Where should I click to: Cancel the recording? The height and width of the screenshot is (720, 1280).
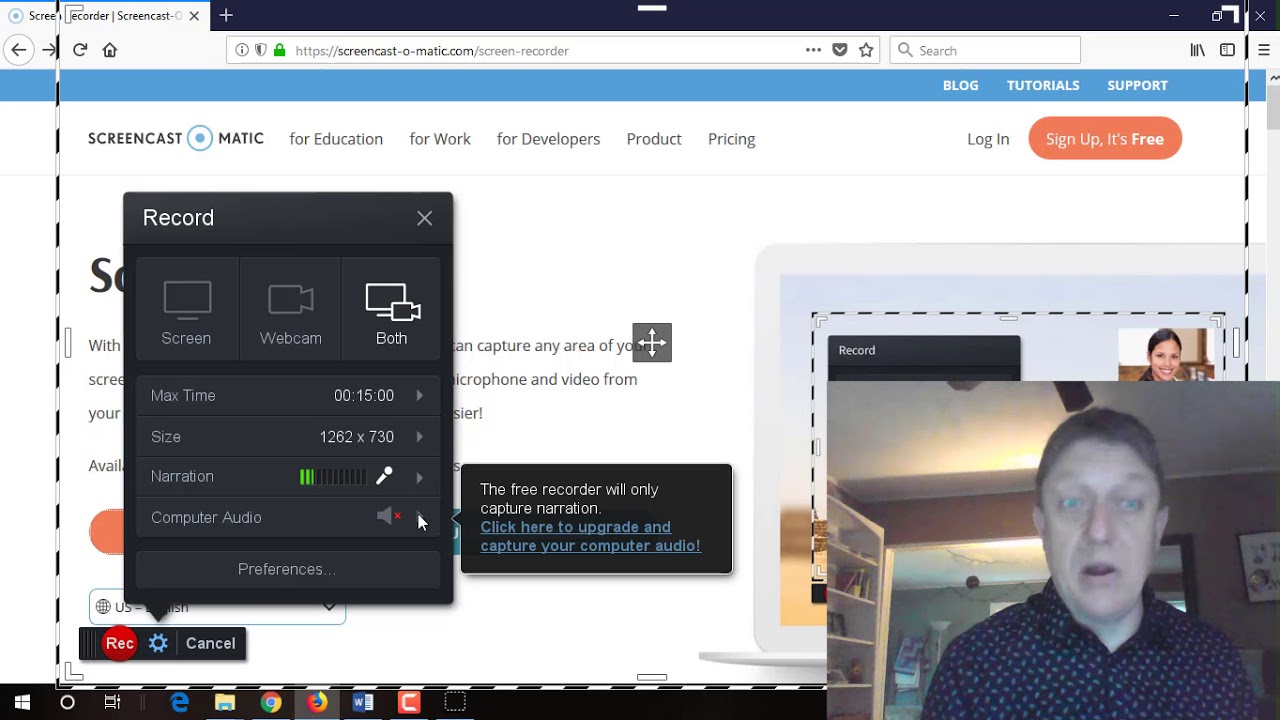[x=211, y=643]
